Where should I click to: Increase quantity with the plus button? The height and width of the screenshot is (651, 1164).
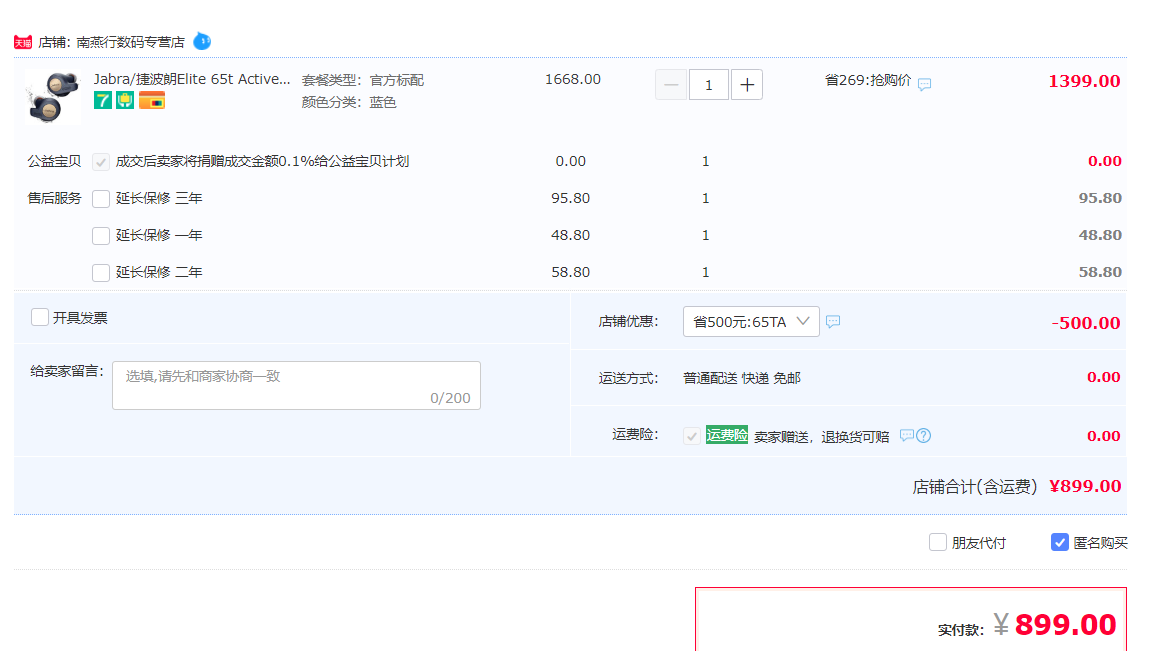[747, 85]
